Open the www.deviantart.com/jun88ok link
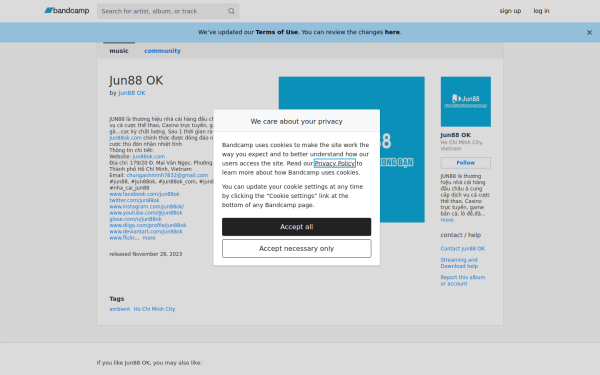 (146, 232)
